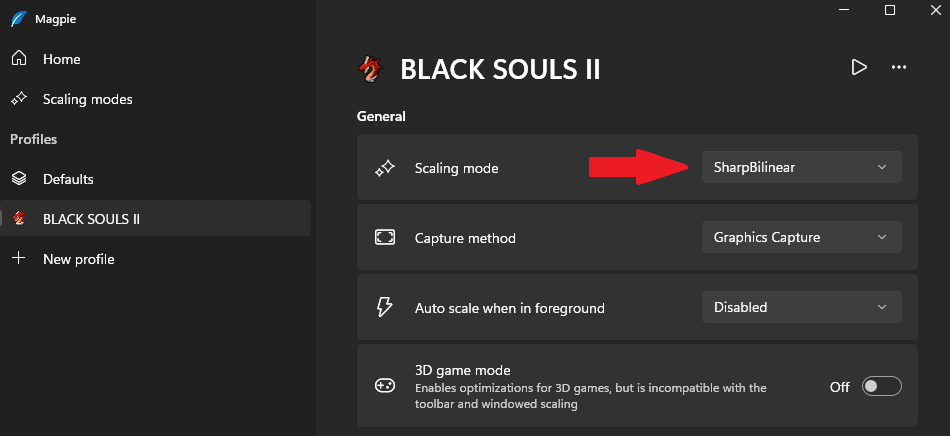Select the Defaults profile
Image resolution: width=950 pixels, height=436 pixels.
click(x=68, y=179)
